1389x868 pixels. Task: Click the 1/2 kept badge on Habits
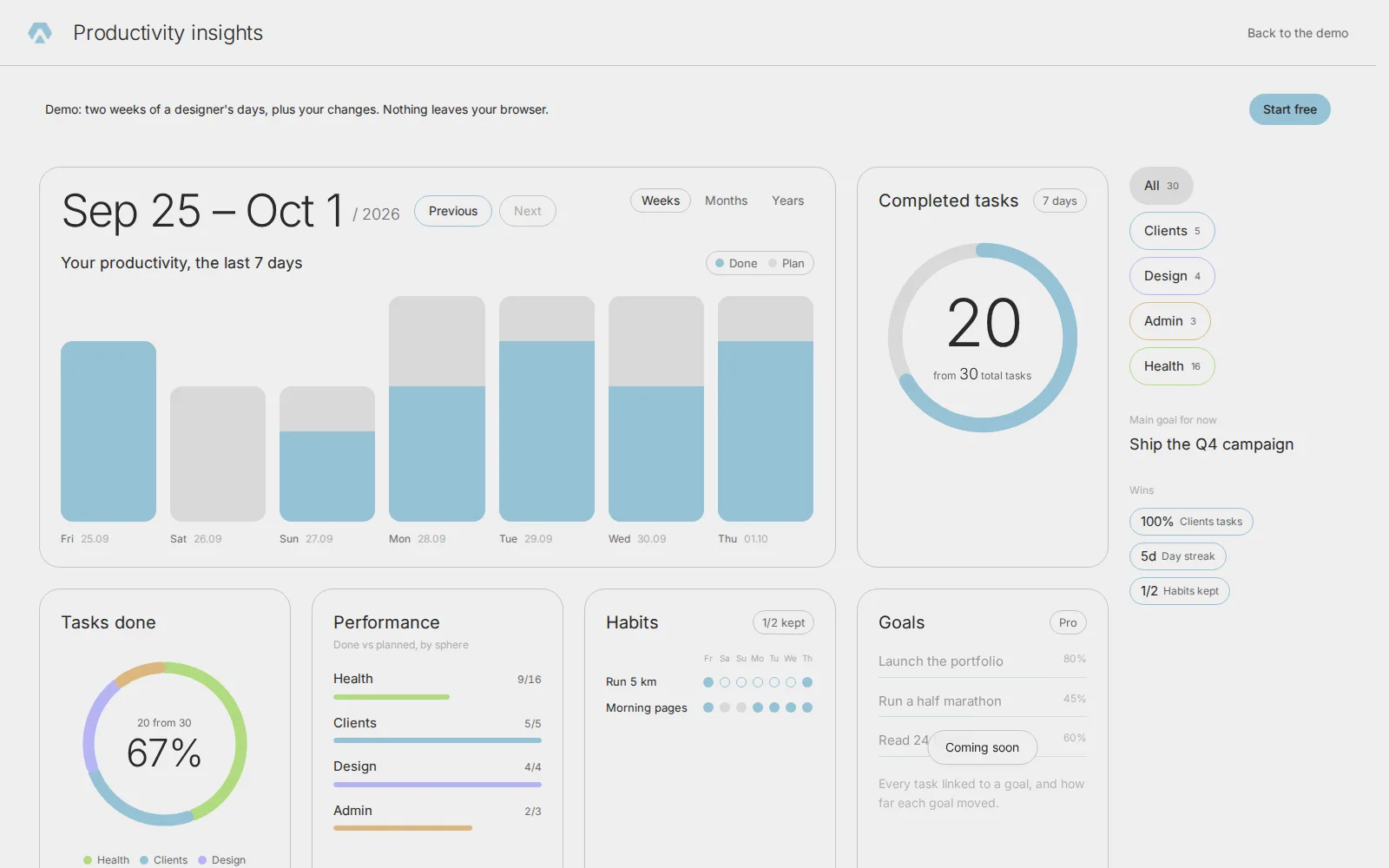coord(783,622)
